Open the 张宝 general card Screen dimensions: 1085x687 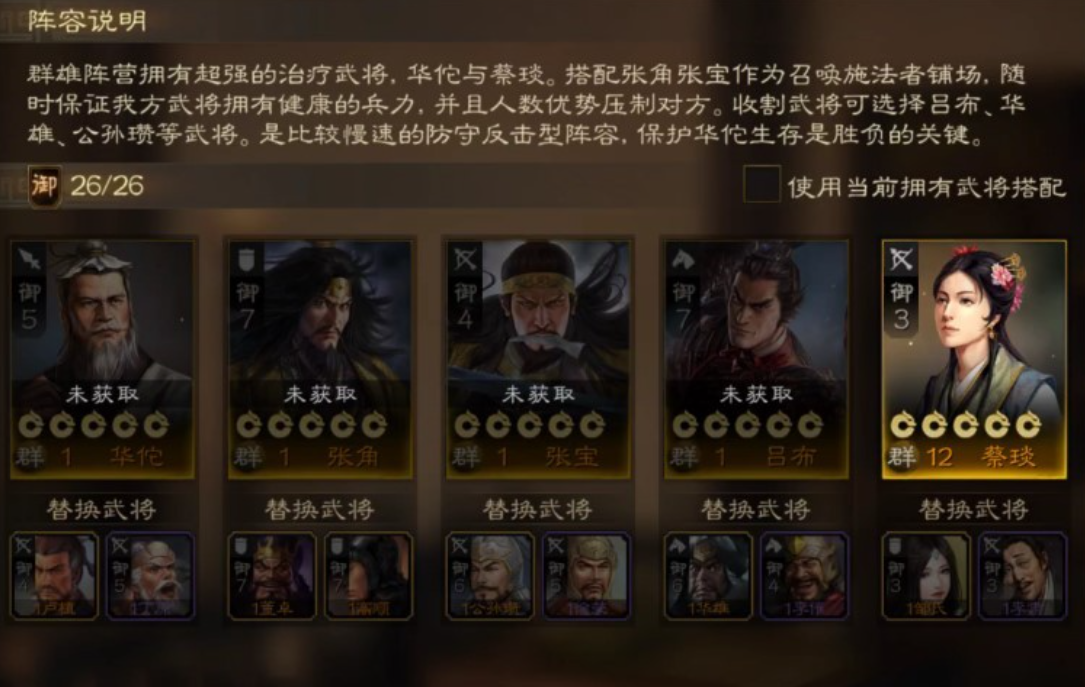538,359
